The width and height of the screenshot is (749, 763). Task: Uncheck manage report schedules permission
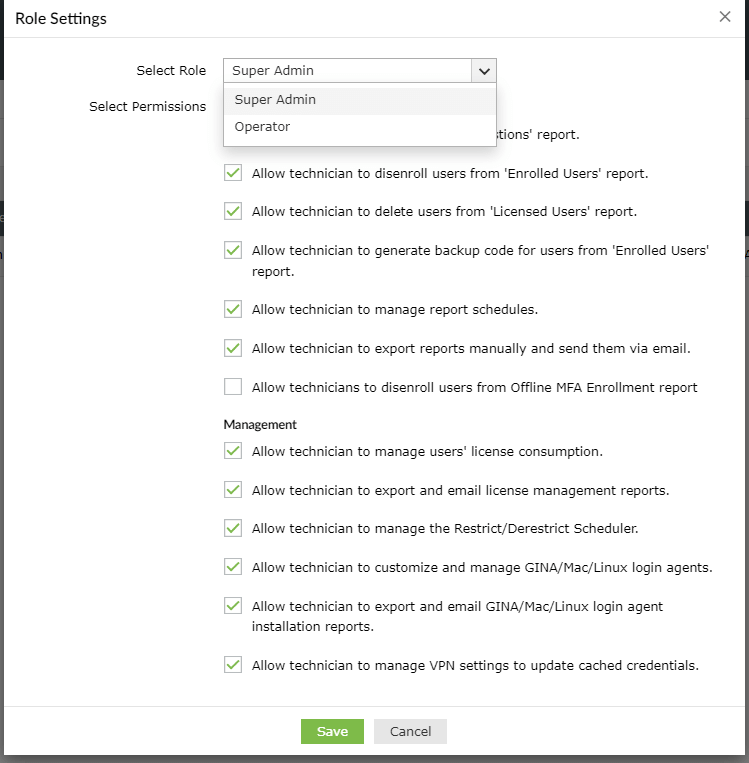233,309
